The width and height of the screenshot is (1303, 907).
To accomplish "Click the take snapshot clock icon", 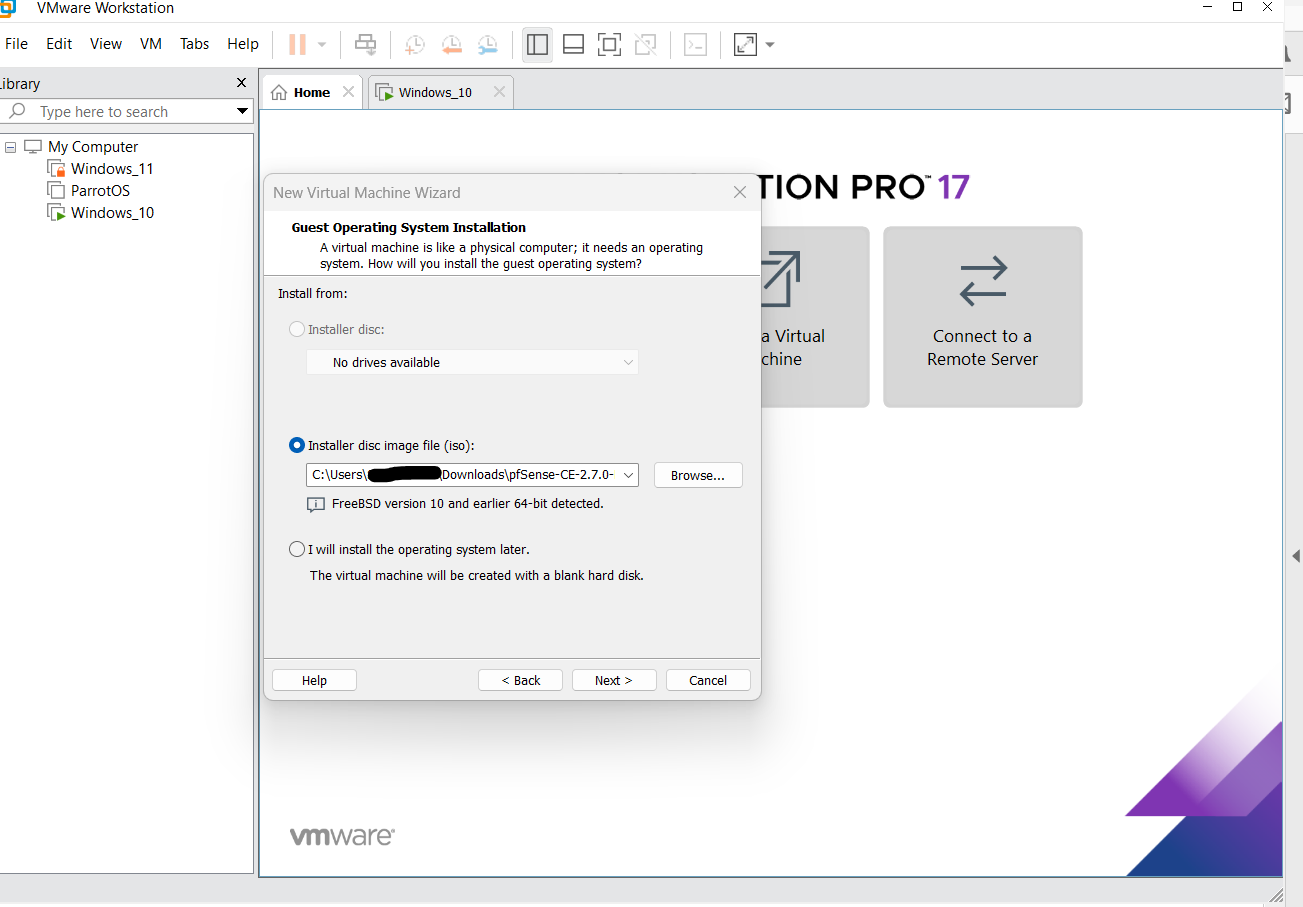I will 415,44.
